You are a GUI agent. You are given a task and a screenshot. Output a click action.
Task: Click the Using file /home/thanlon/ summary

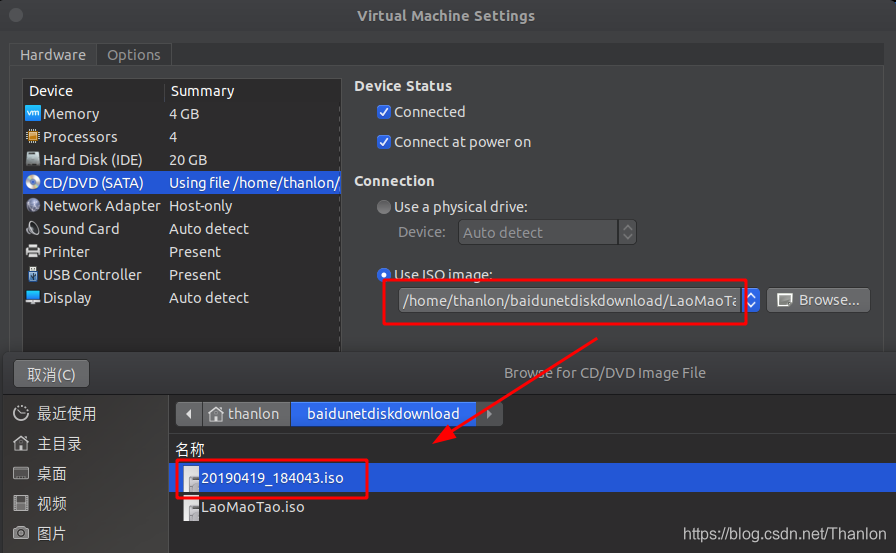point(254,183)
